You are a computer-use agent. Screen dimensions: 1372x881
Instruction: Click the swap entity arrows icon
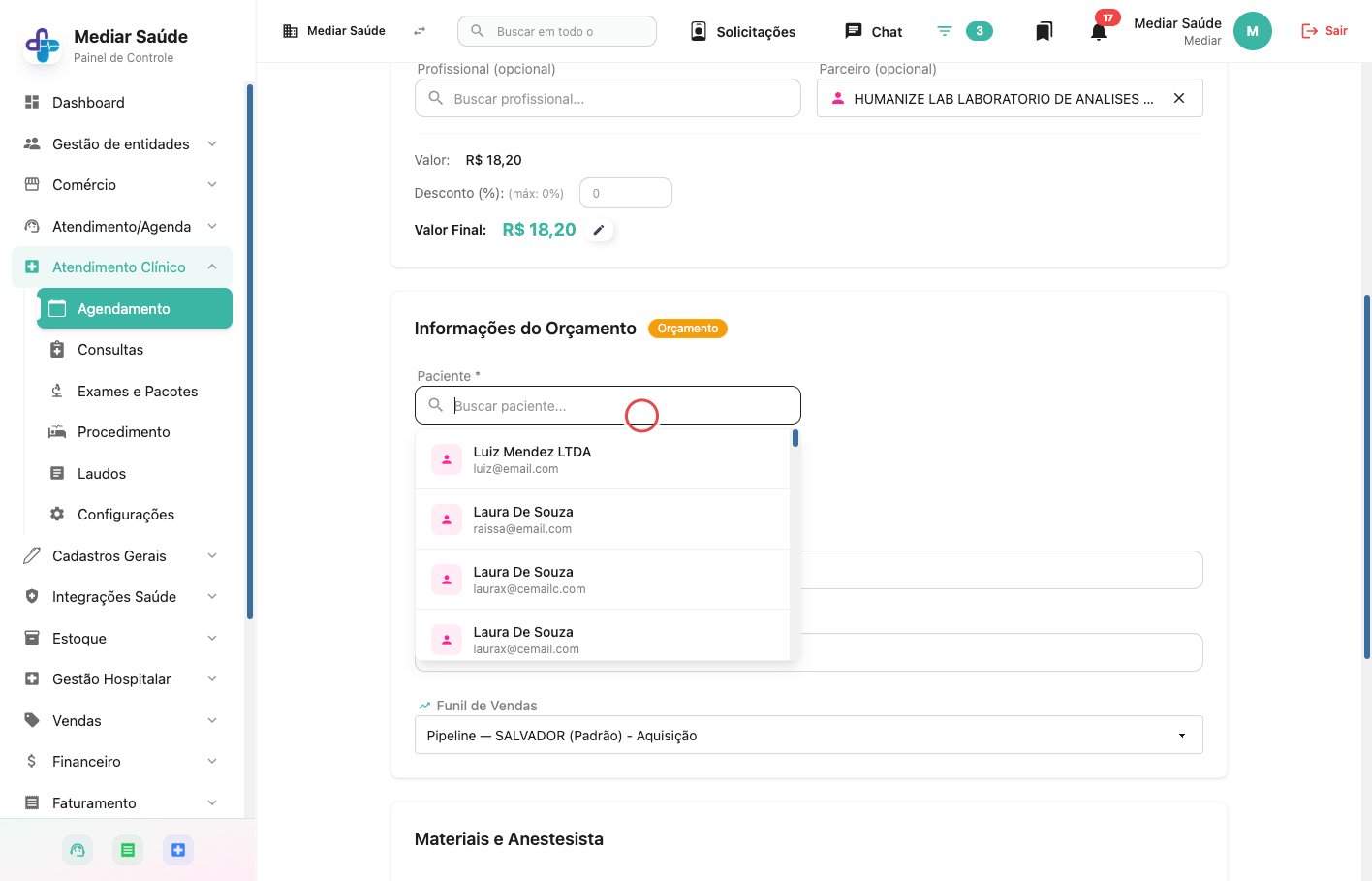[x=420, y=31]
